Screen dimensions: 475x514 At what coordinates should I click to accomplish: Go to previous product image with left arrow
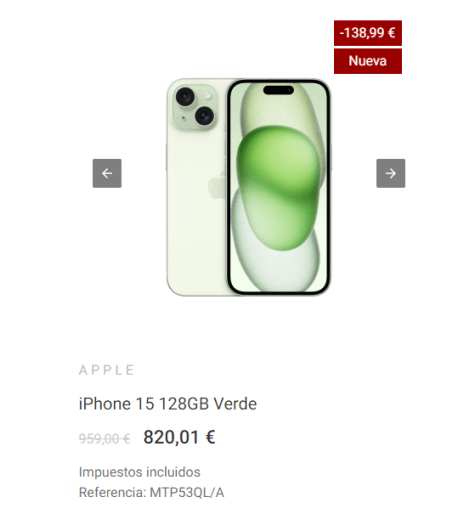tap(107, 173)
